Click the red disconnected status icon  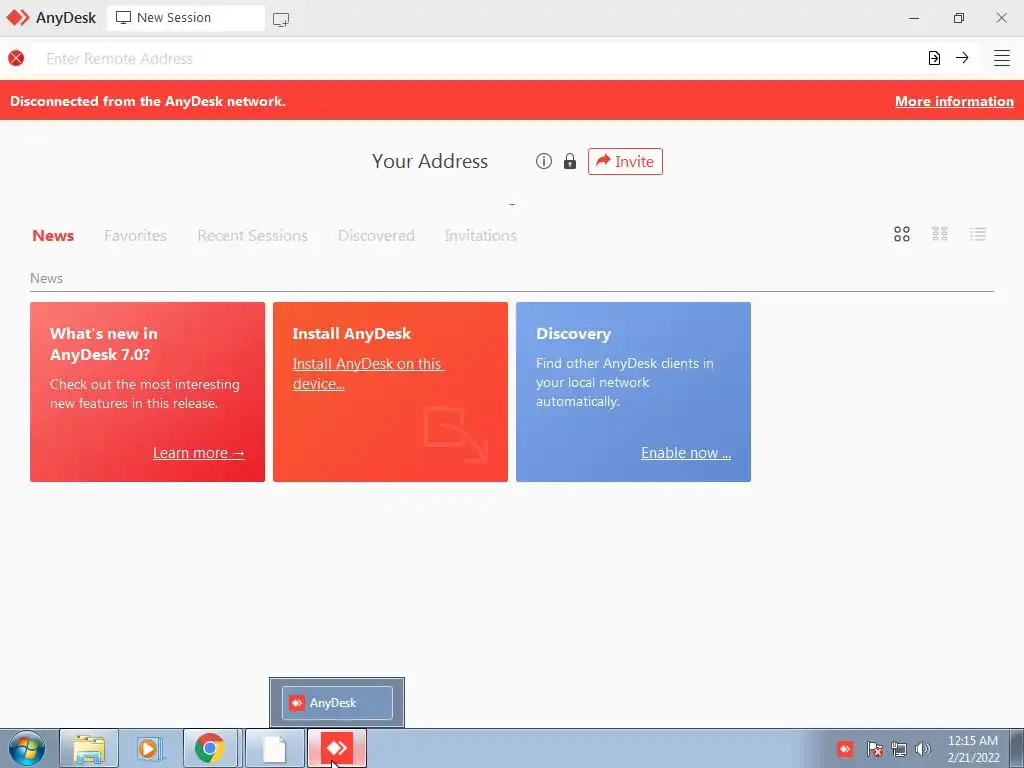[x=16, y=58]
